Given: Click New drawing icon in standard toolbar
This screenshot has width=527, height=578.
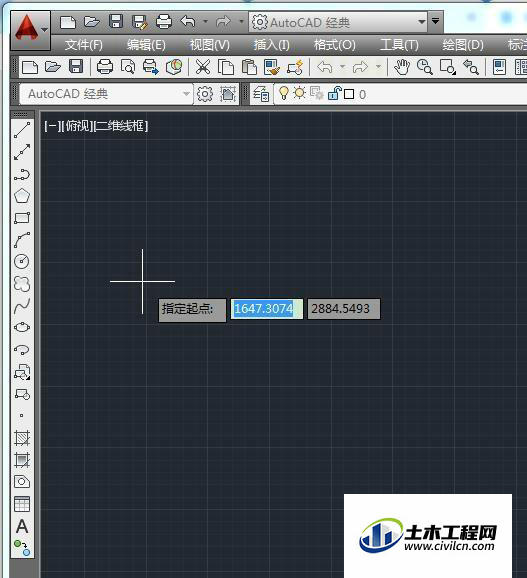Looking at the screenshot, I should click(x=30, y=67).
